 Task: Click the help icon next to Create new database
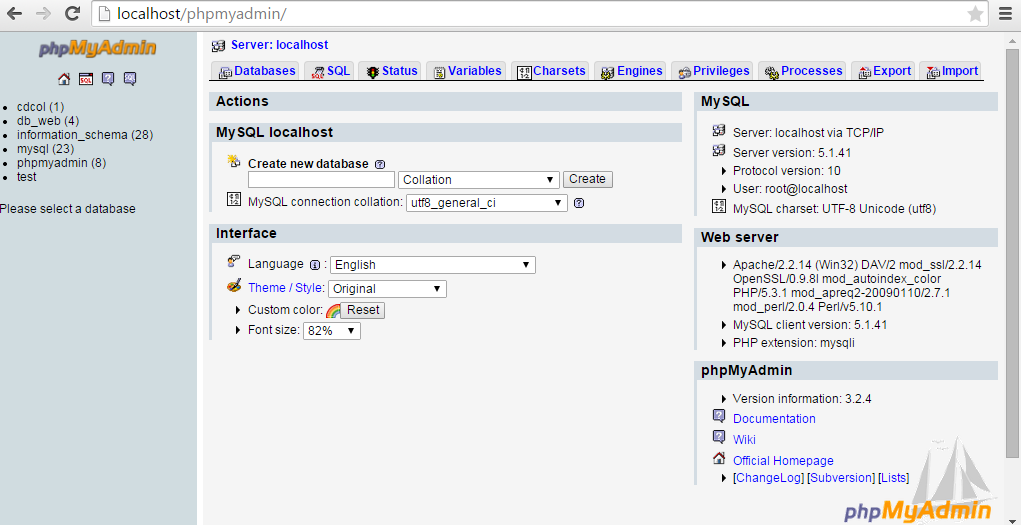380,164
